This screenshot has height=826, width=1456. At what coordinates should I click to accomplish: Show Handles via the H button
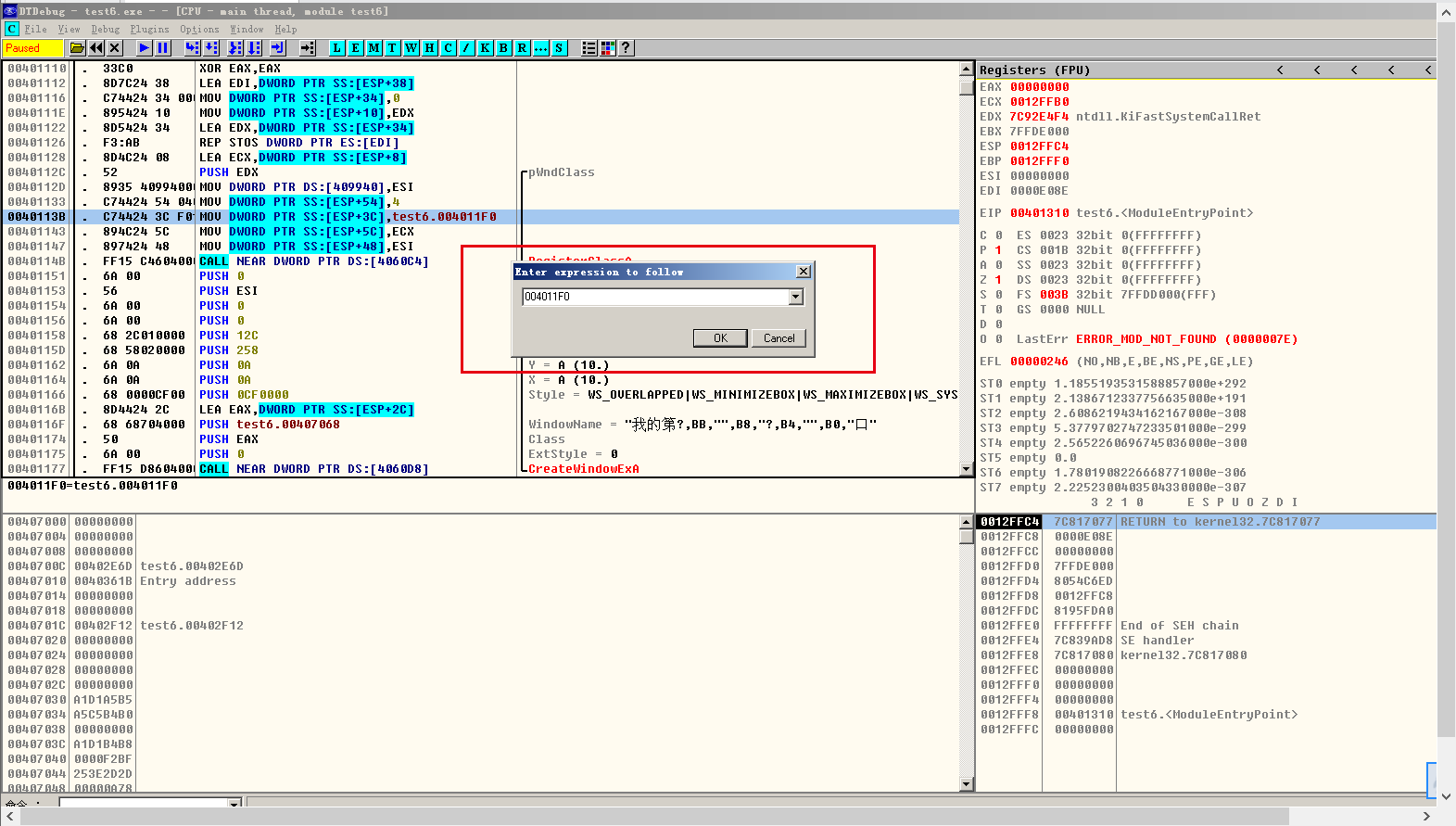430,48
